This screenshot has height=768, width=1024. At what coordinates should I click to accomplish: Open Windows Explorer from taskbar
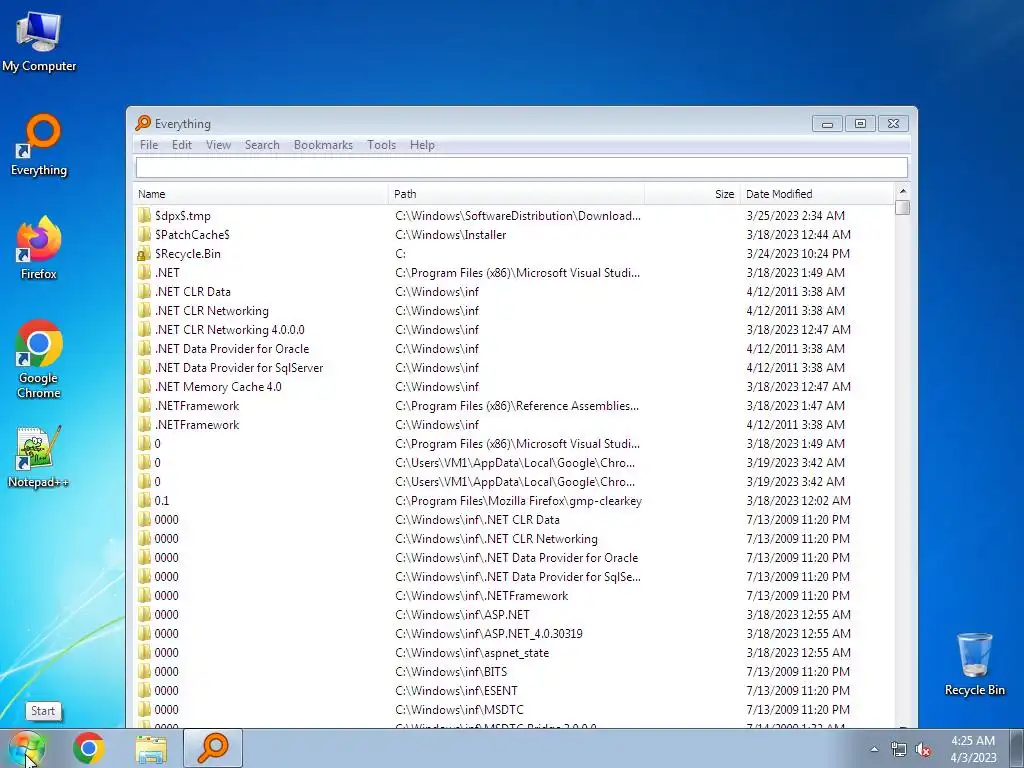click(151, 749)
